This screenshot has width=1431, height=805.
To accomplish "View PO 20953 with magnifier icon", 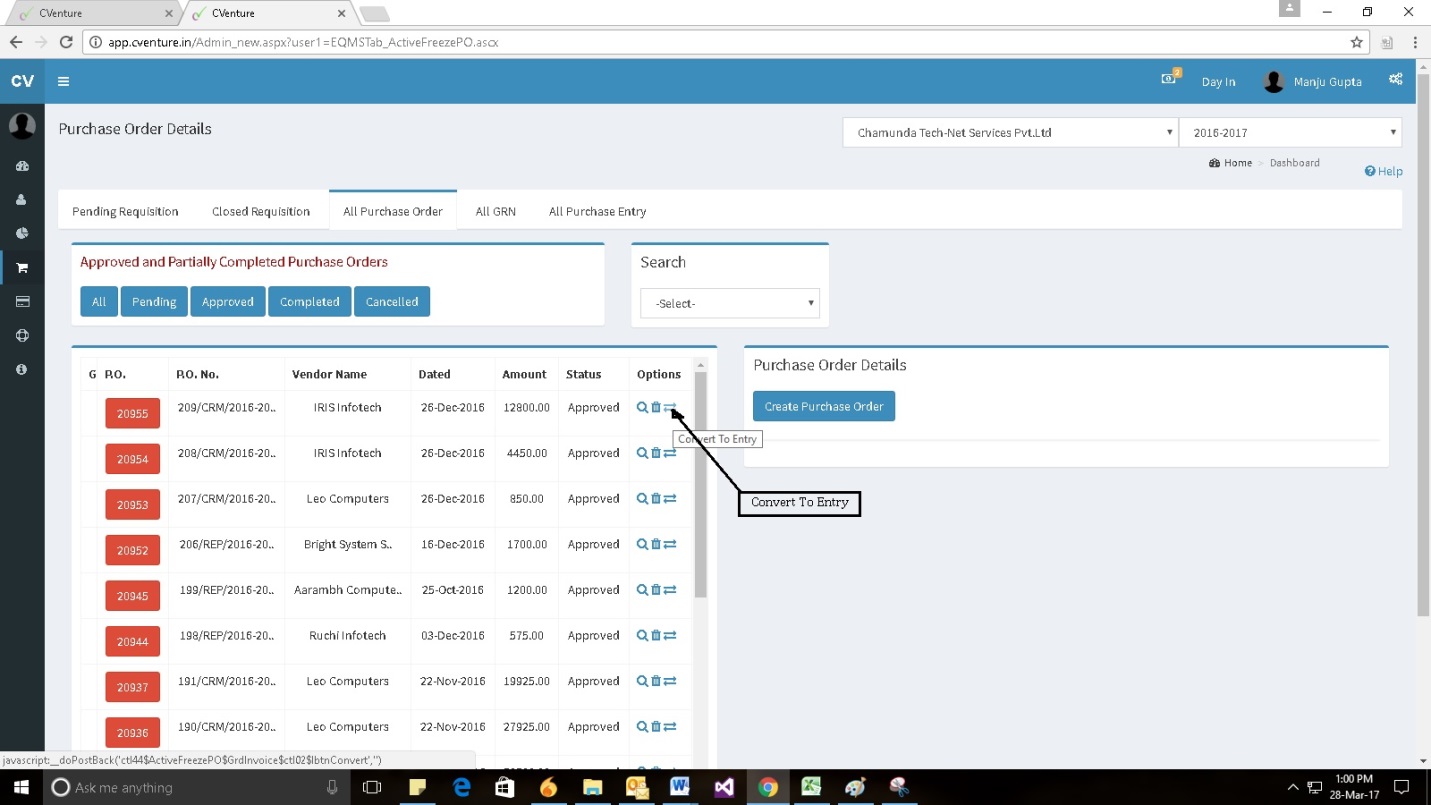I will coord(642,499).
